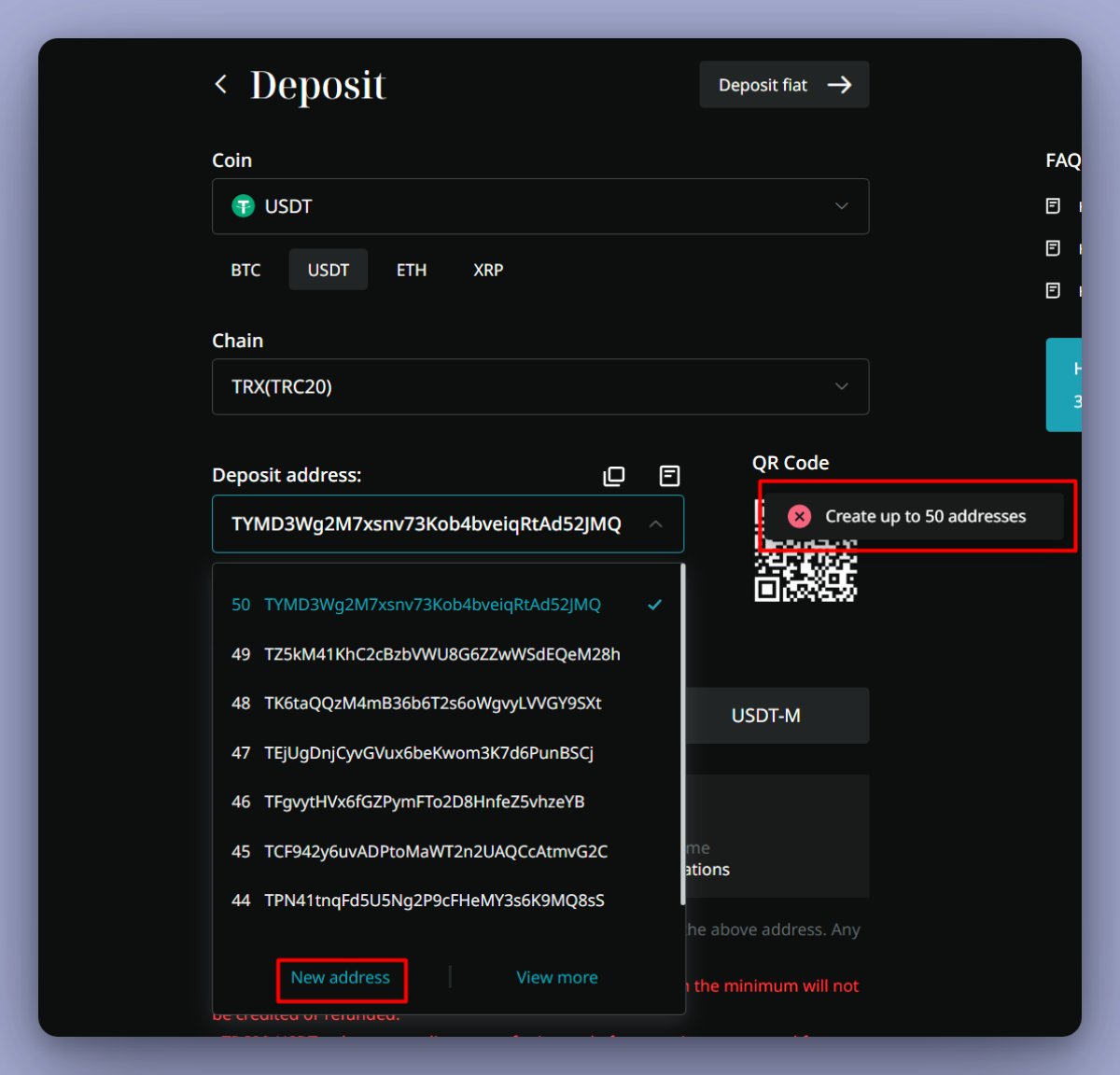Open the USDT coin dropdown

click(x=540, y=206)
